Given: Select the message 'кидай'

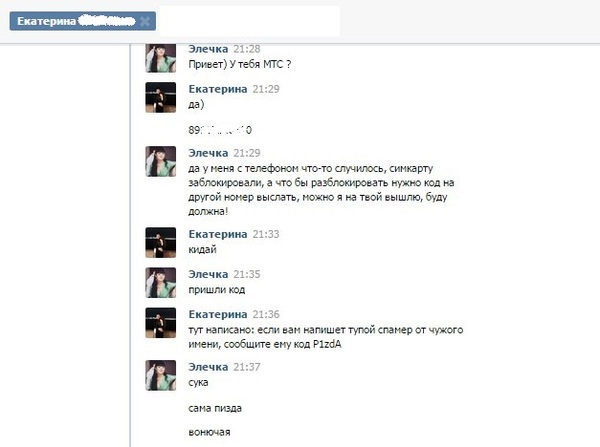Looking at the screenshot, I should pos(202,250).
